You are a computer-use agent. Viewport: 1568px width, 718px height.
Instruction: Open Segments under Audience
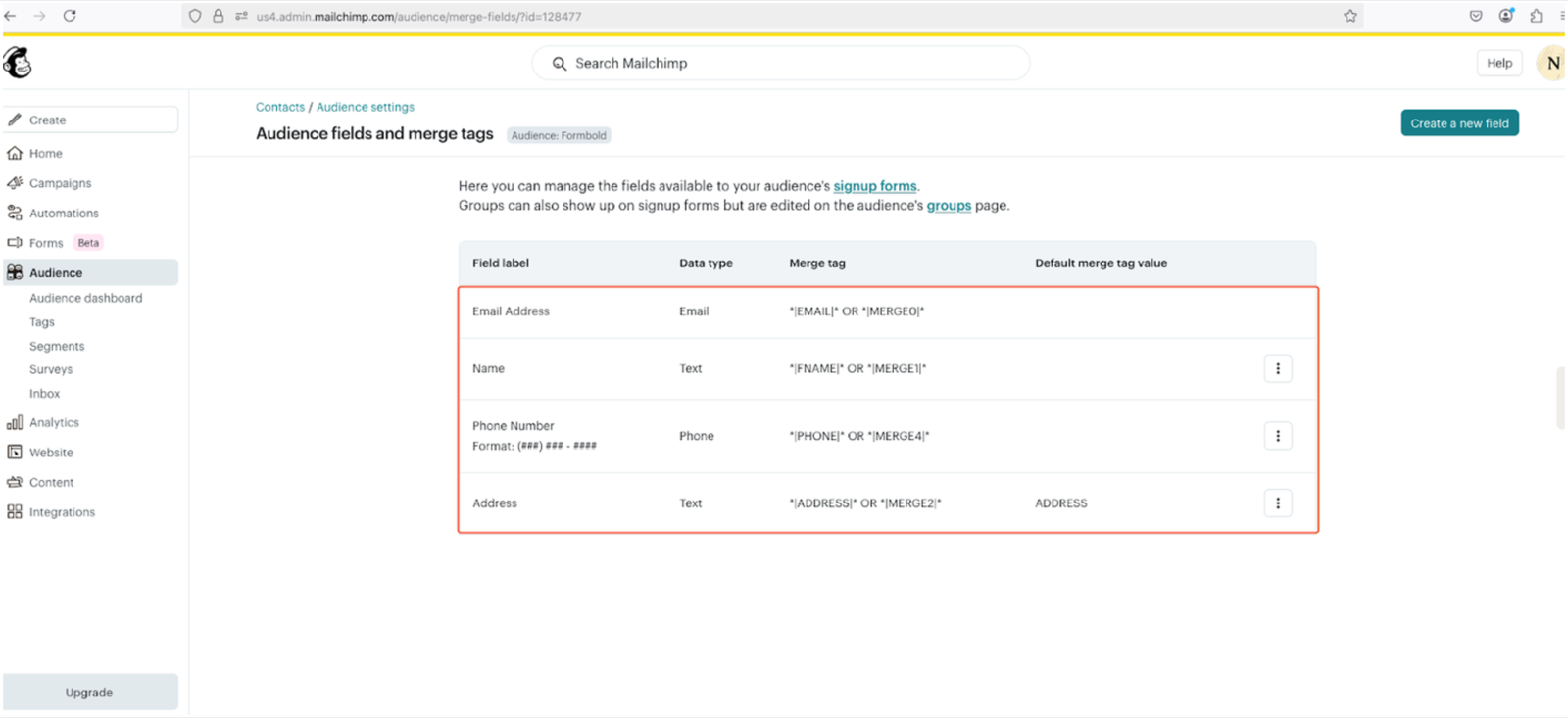tap(57, 346)
